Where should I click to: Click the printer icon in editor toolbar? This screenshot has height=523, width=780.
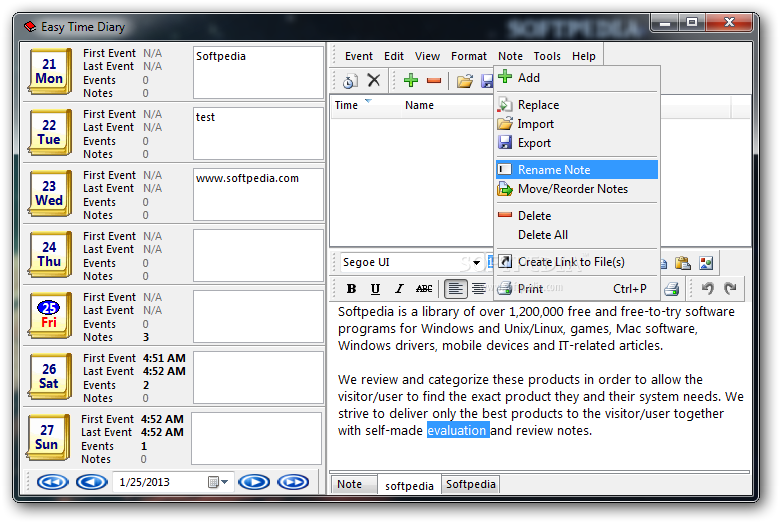coord(672,289)
